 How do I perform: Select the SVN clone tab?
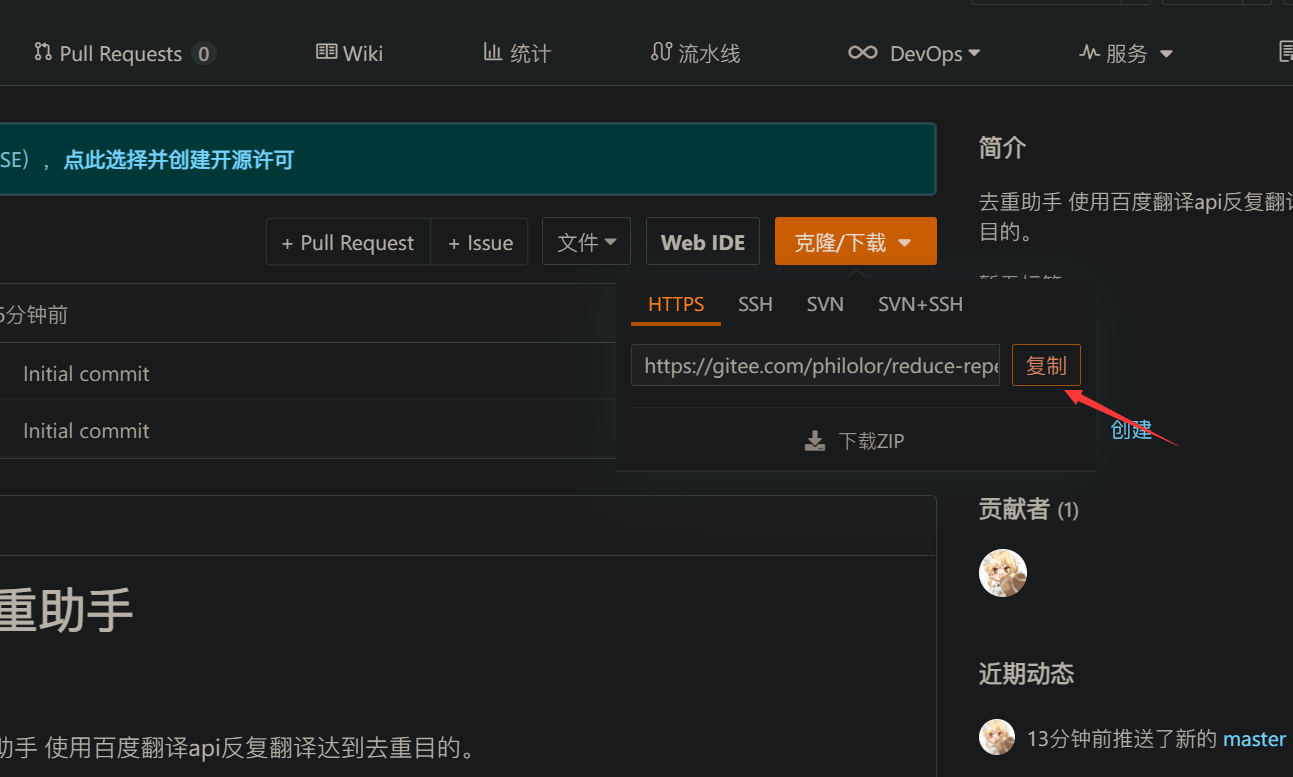(x=825, y=304)
